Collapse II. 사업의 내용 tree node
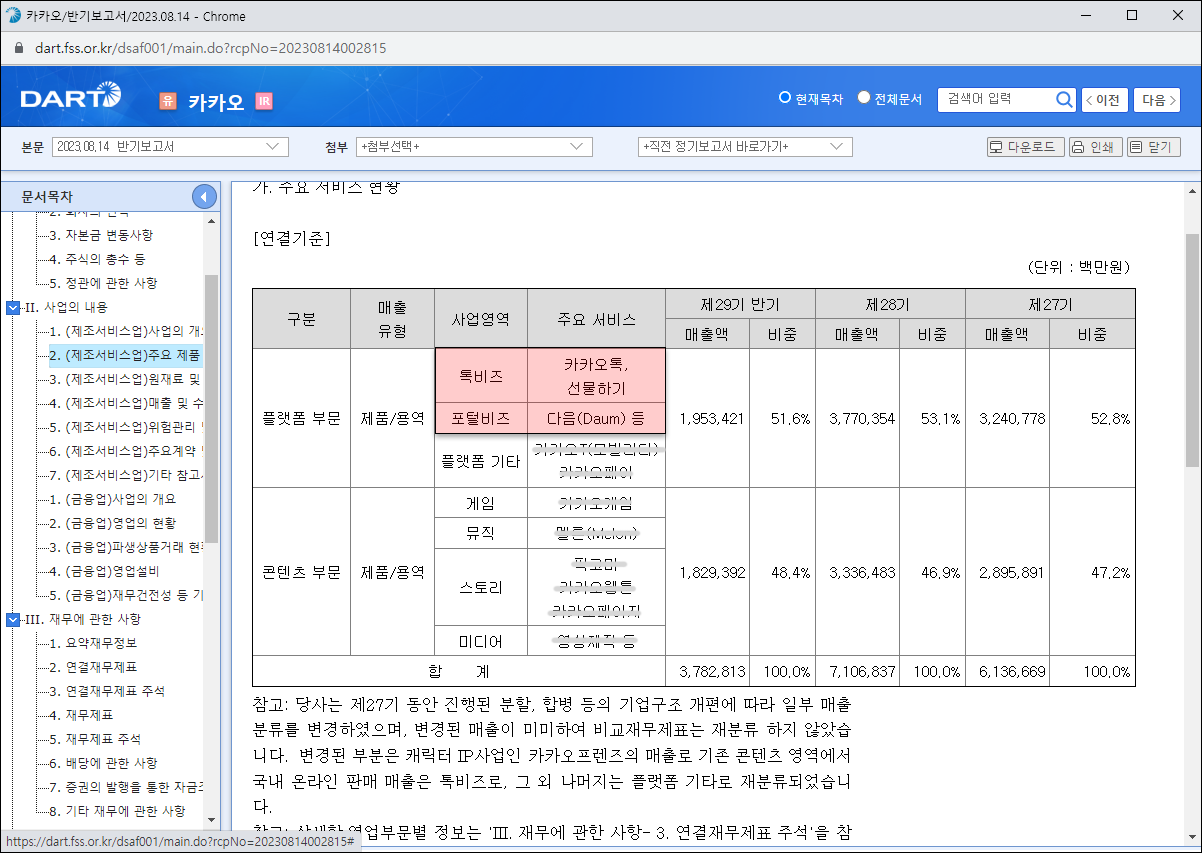 point(12,307)
